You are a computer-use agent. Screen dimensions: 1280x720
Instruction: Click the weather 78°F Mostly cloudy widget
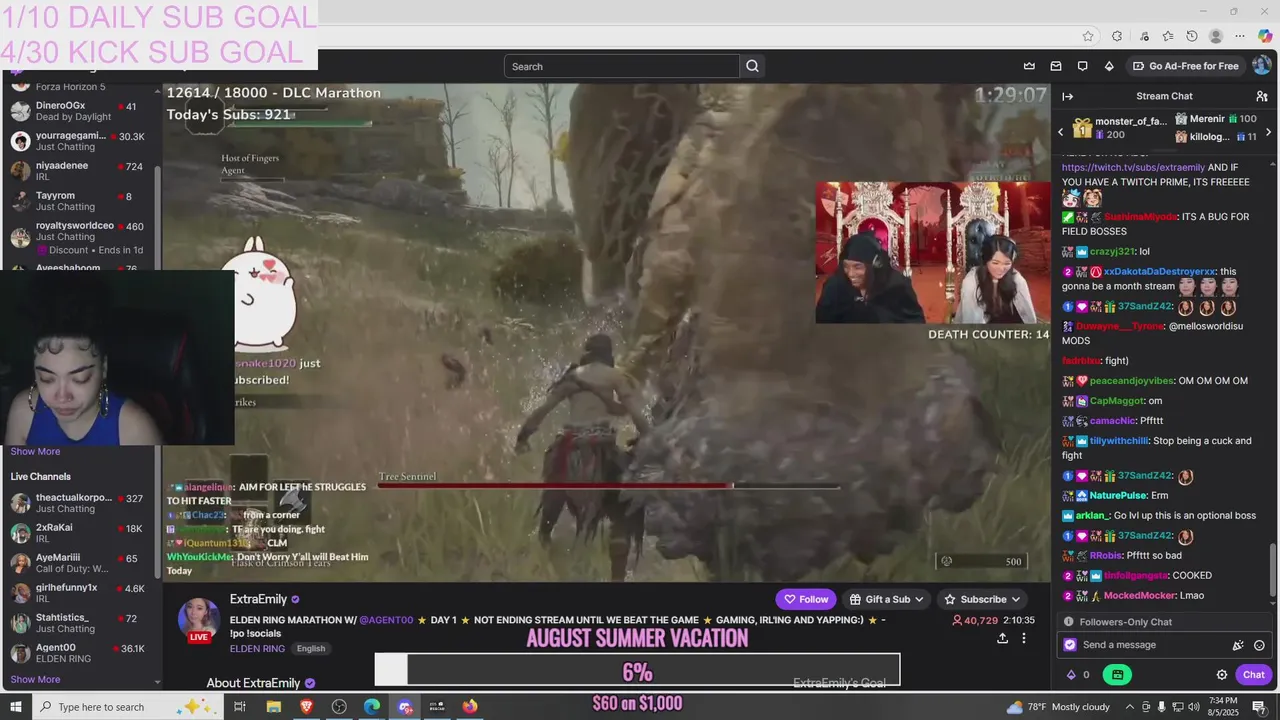point(1057,707)
